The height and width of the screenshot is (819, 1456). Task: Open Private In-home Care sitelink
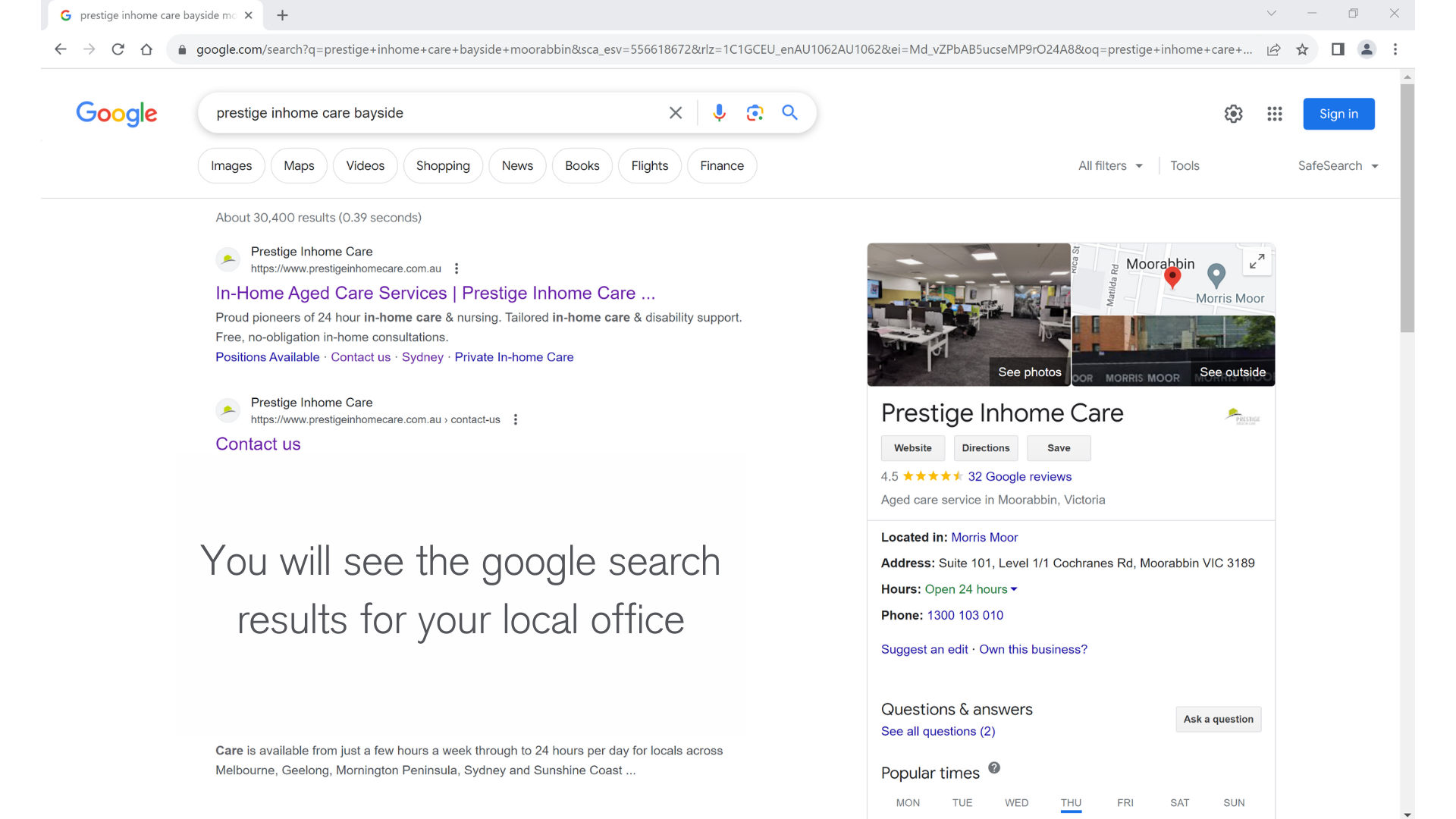[514, 357]
